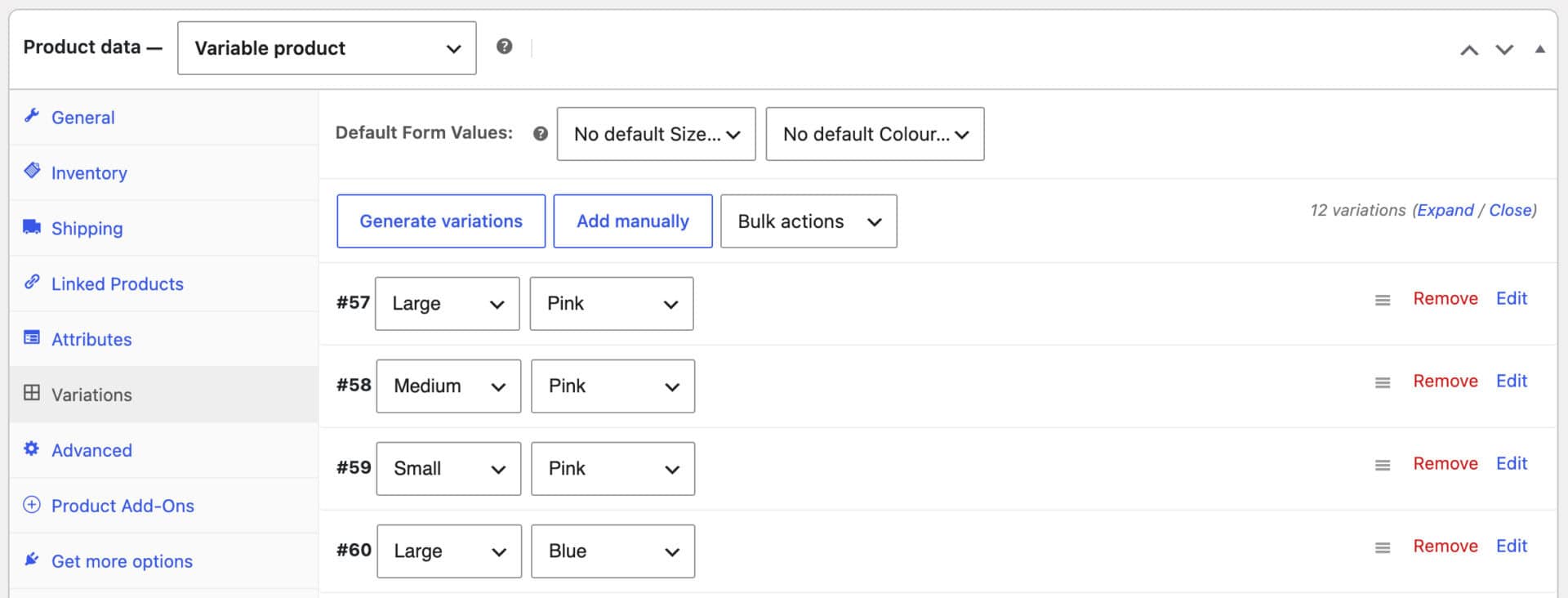Click the Add manually button
Viewport: 1568px width, 598px height.
633,221
